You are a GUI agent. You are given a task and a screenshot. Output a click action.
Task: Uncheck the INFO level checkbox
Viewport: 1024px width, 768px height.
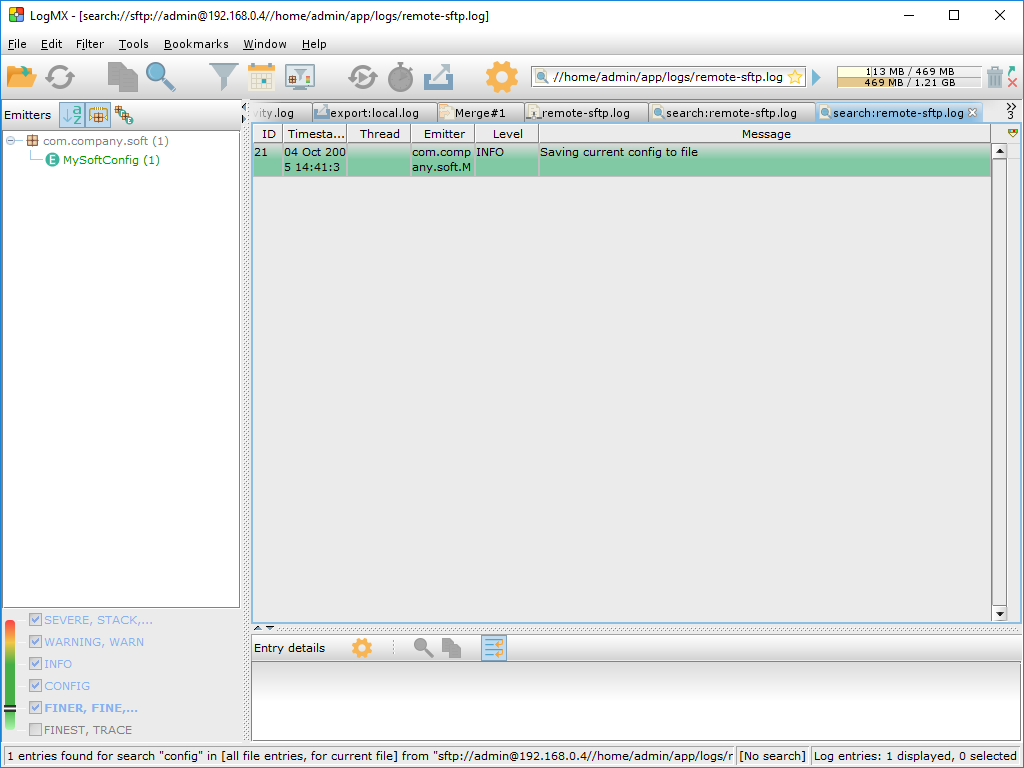click(x=35, y=664)
